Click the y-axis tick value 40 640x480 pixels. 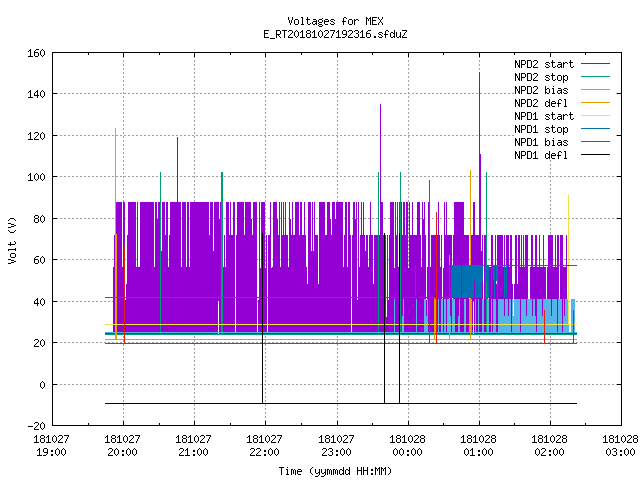tap(39, 302)
